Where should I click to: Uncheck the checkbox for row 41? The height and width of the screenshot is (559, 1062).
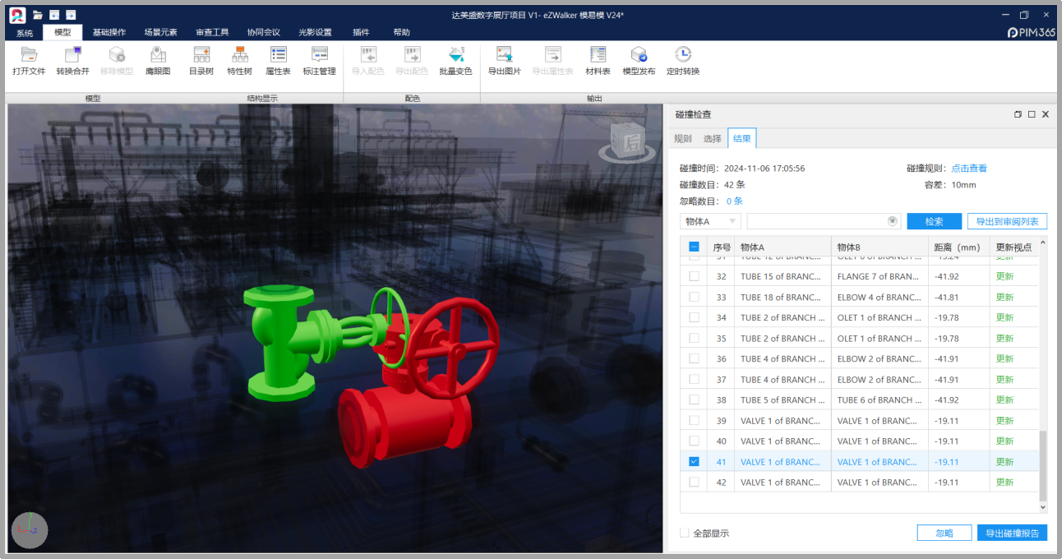point(694,461)
